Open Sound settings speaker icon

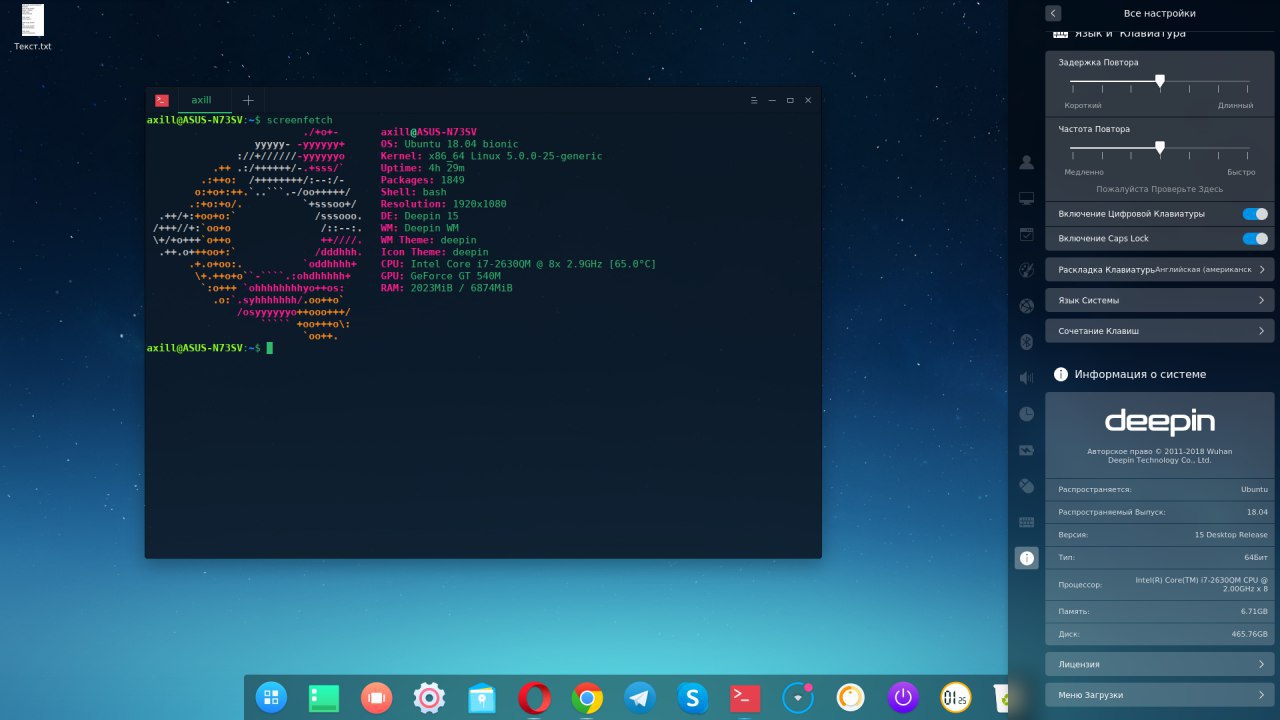pos(1026,378)
